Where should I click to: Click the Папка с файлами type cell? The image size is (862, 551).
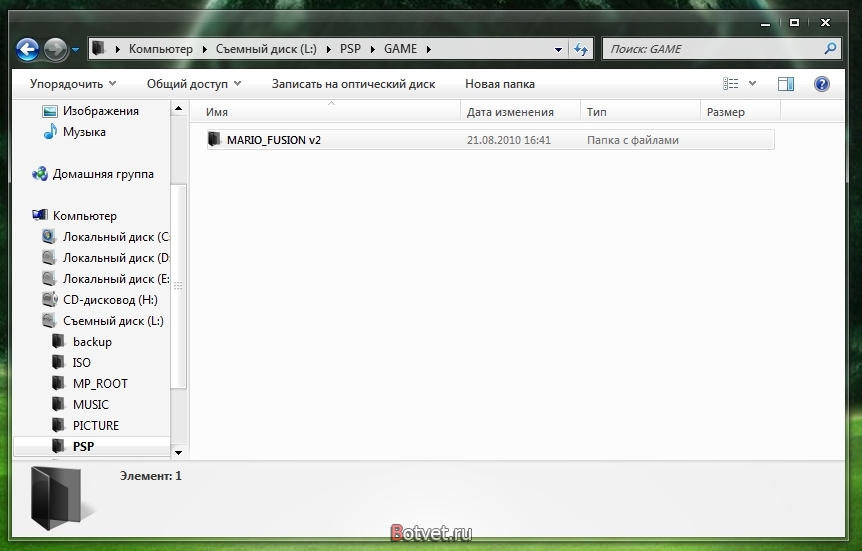[633, 140]
